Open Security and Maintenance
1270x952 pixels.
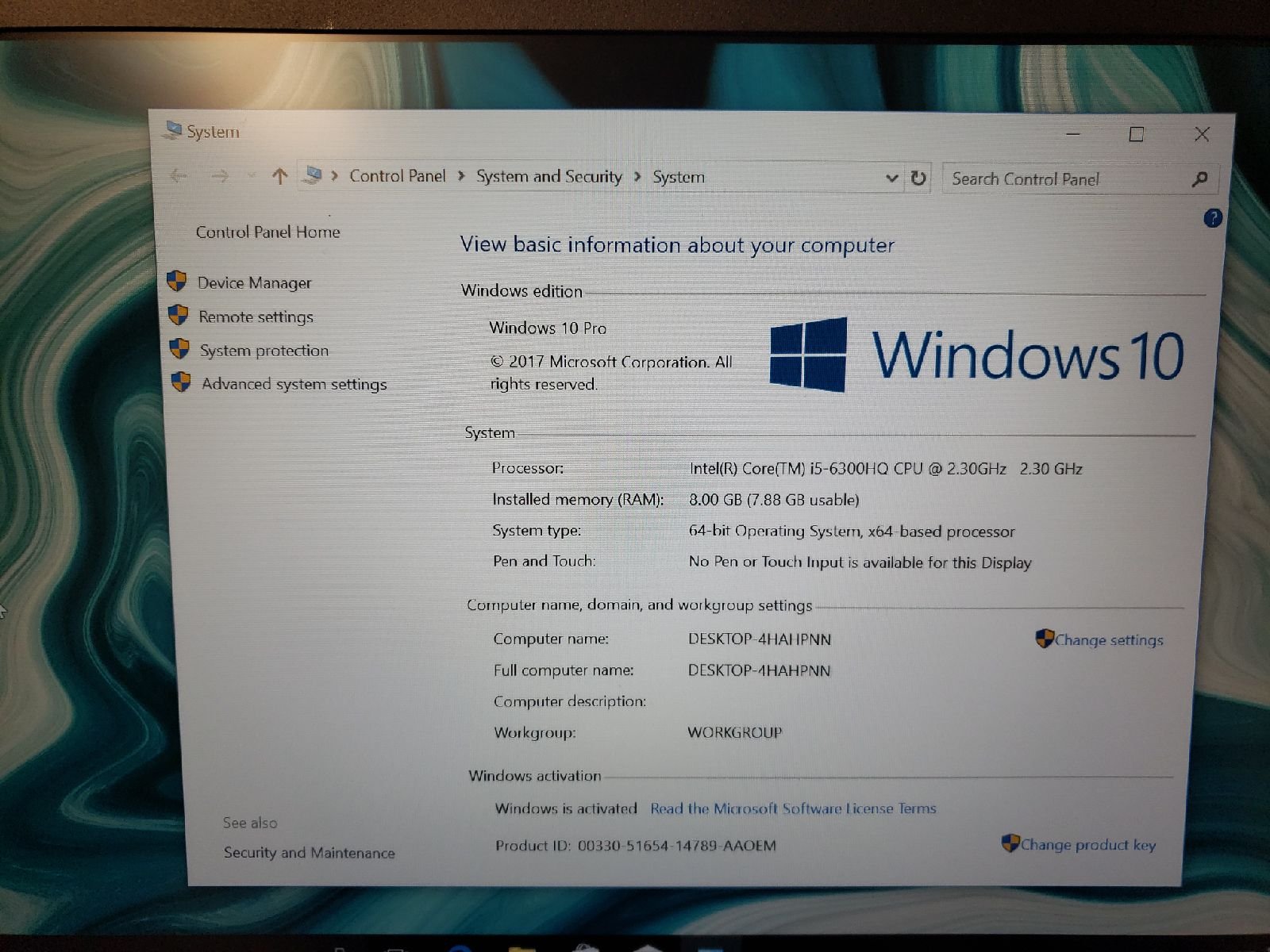point(309,853)
